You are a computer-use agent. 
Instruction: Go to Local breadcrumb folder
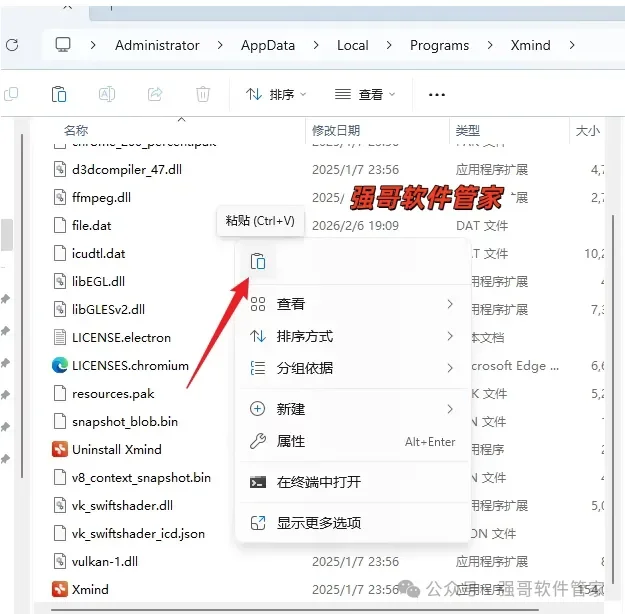click(x=353, y=45)
